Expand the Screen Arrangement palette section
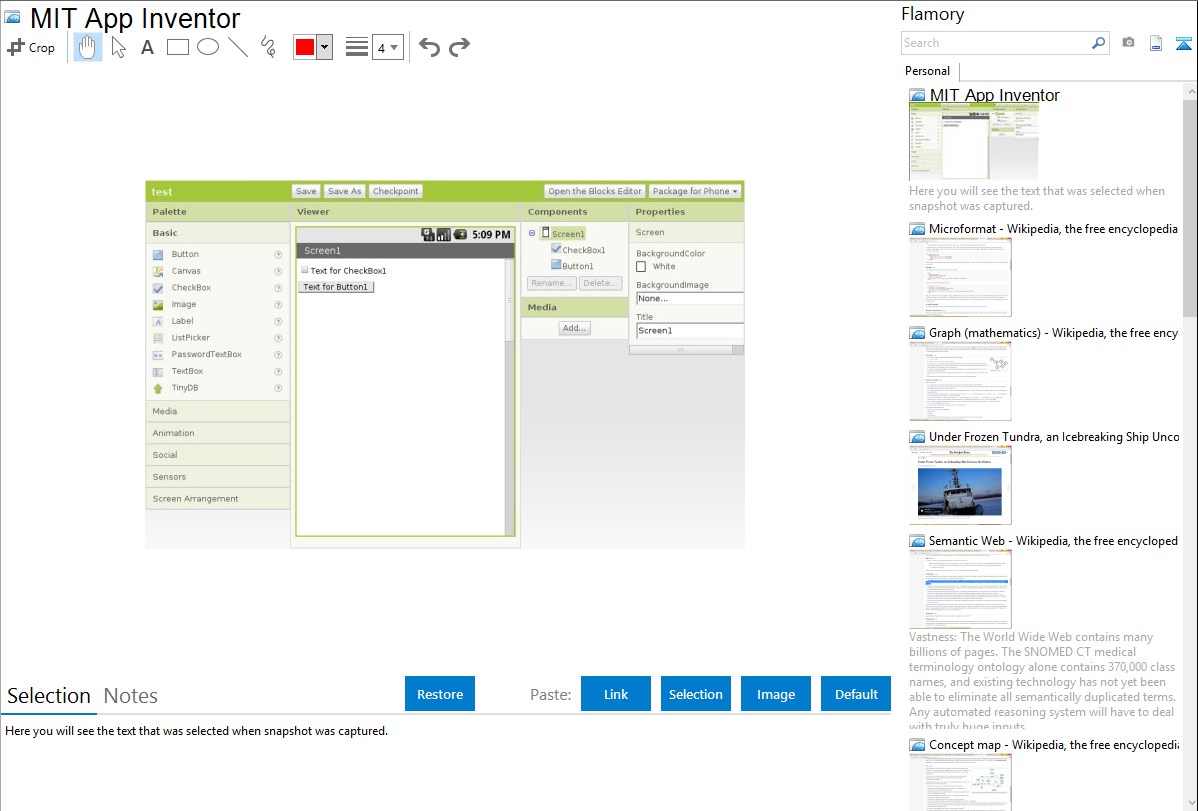Screen dimensions: 1198x811 [x=218, y=498]
